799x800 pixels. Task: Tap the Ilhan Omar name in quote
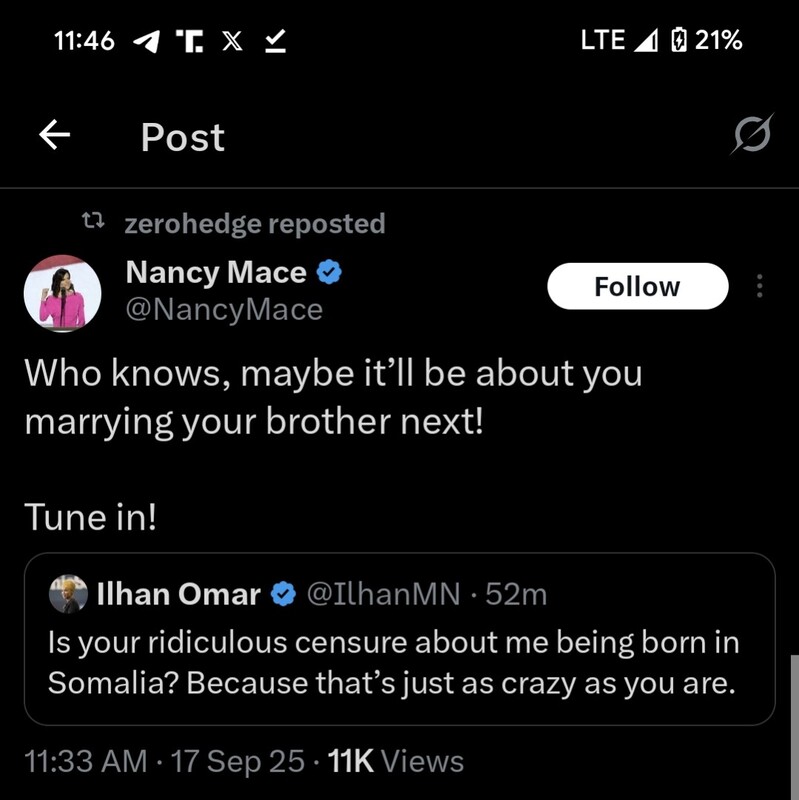click(x=179, y=595)
